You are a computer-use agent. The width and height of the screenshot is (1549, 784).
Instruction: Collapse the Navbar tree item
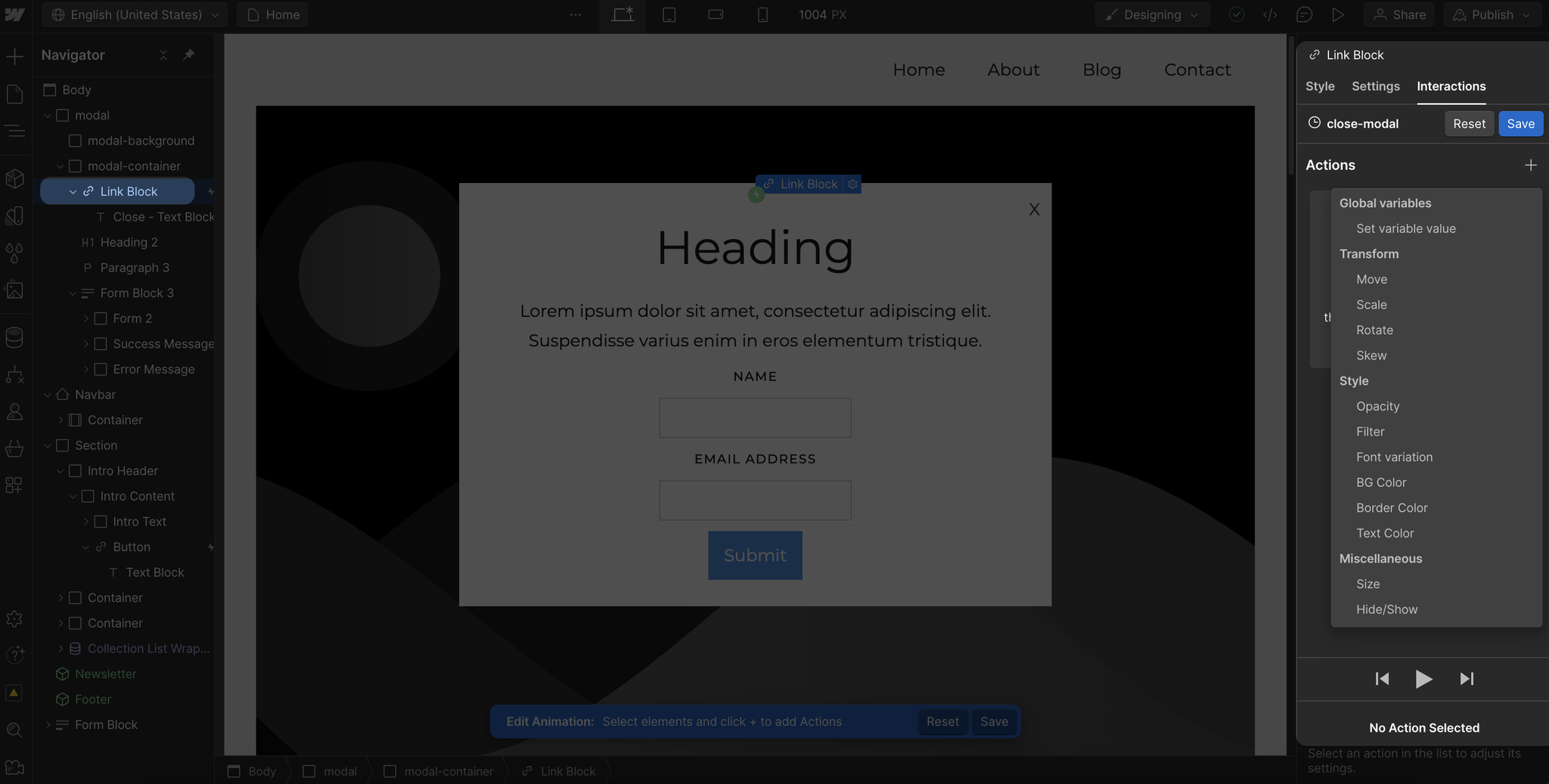pyautogui.click(x=48, y=395)
